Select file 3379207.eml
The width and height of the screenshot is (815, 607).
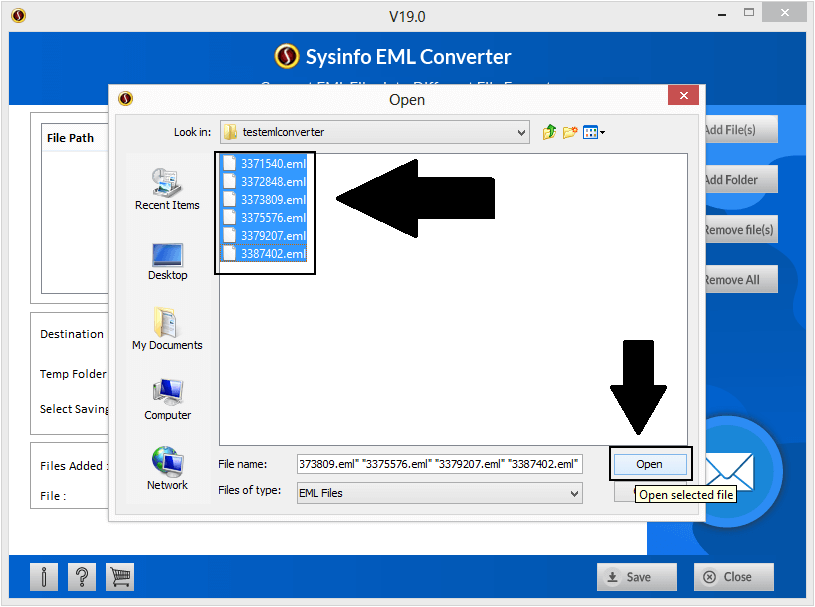(x=265, y=236)
